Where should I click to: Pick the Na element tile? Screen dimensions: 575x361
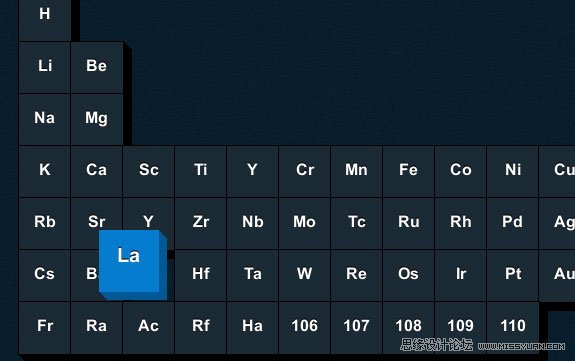(45, 119)
